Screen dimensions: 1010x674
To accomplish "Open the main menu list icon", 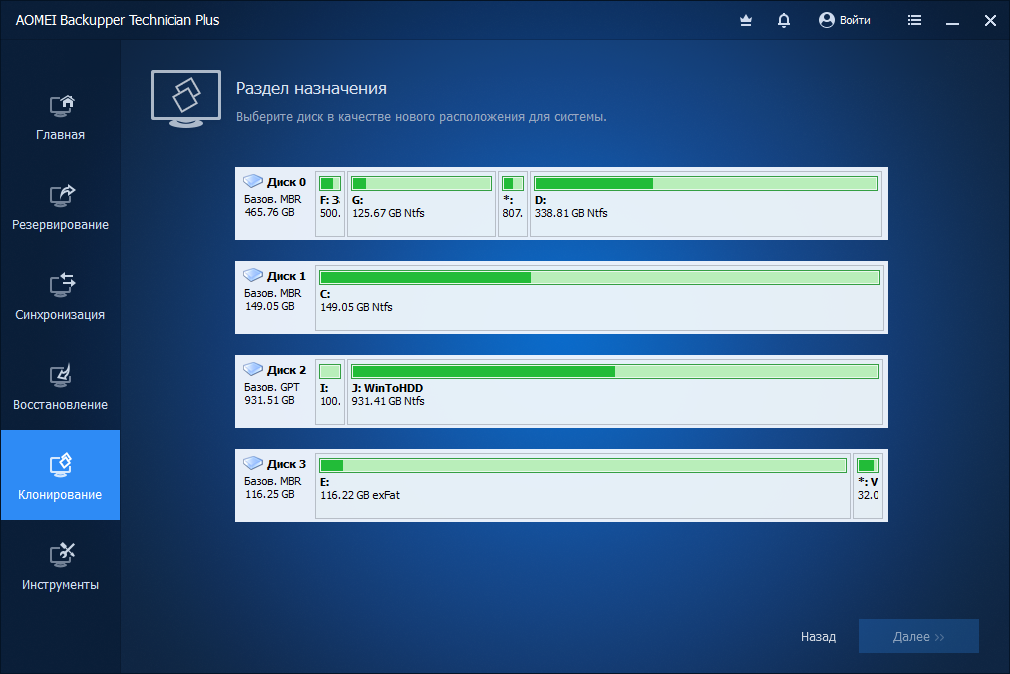I will click(914, 21).
